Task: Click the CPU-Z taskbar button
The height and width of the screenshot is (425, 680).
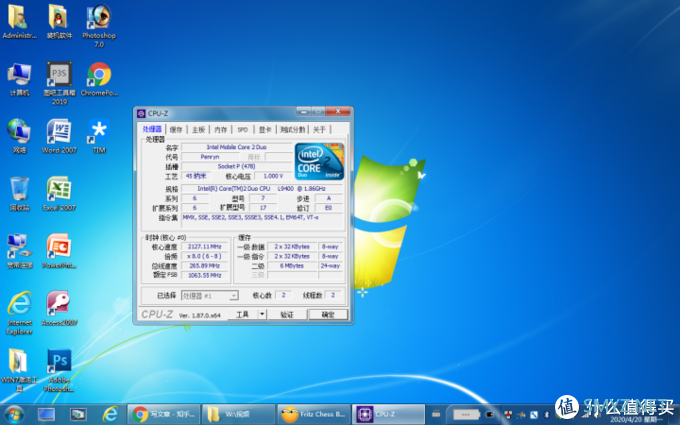Action: (x=388, y=415)
